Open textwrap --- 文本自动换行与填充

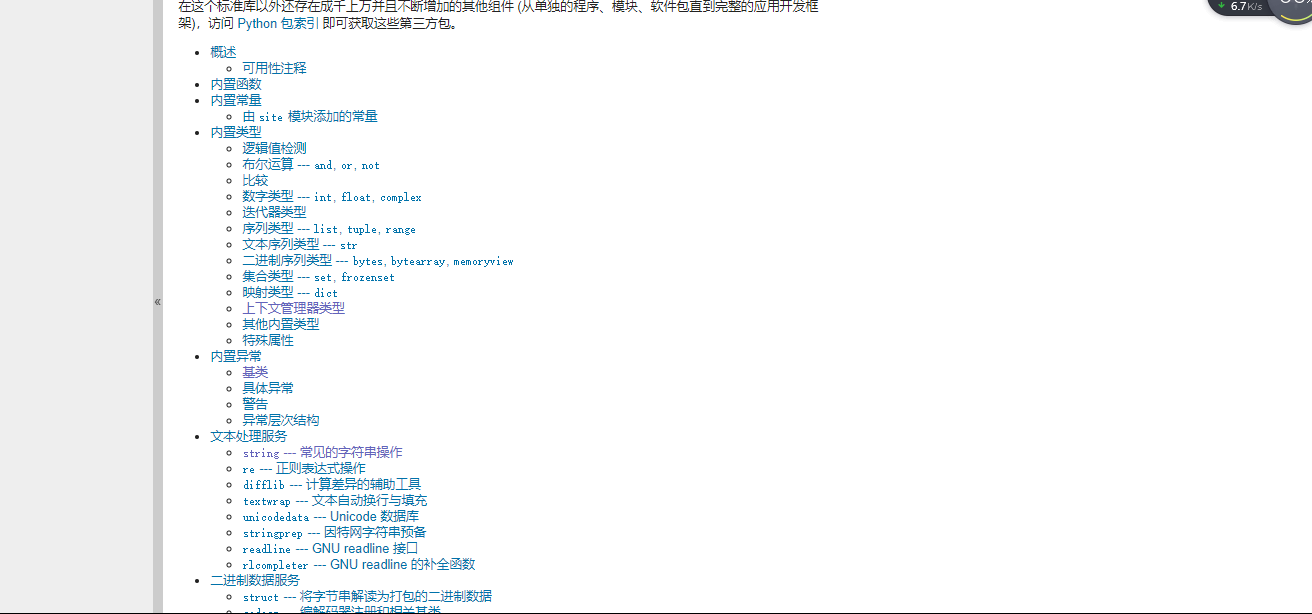(335, 500)
